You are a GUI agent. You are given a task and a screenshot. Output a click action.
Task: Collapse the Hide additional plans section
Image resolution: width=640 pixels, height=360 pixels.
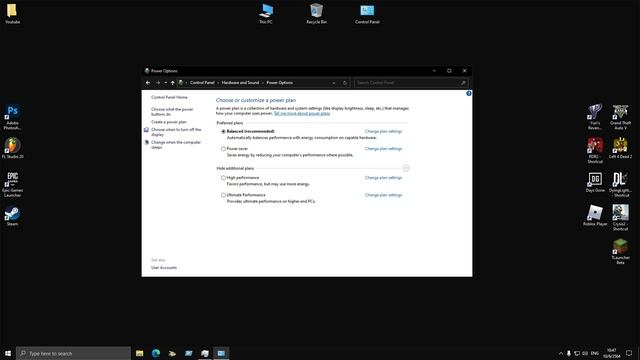[x=406, y=168]
